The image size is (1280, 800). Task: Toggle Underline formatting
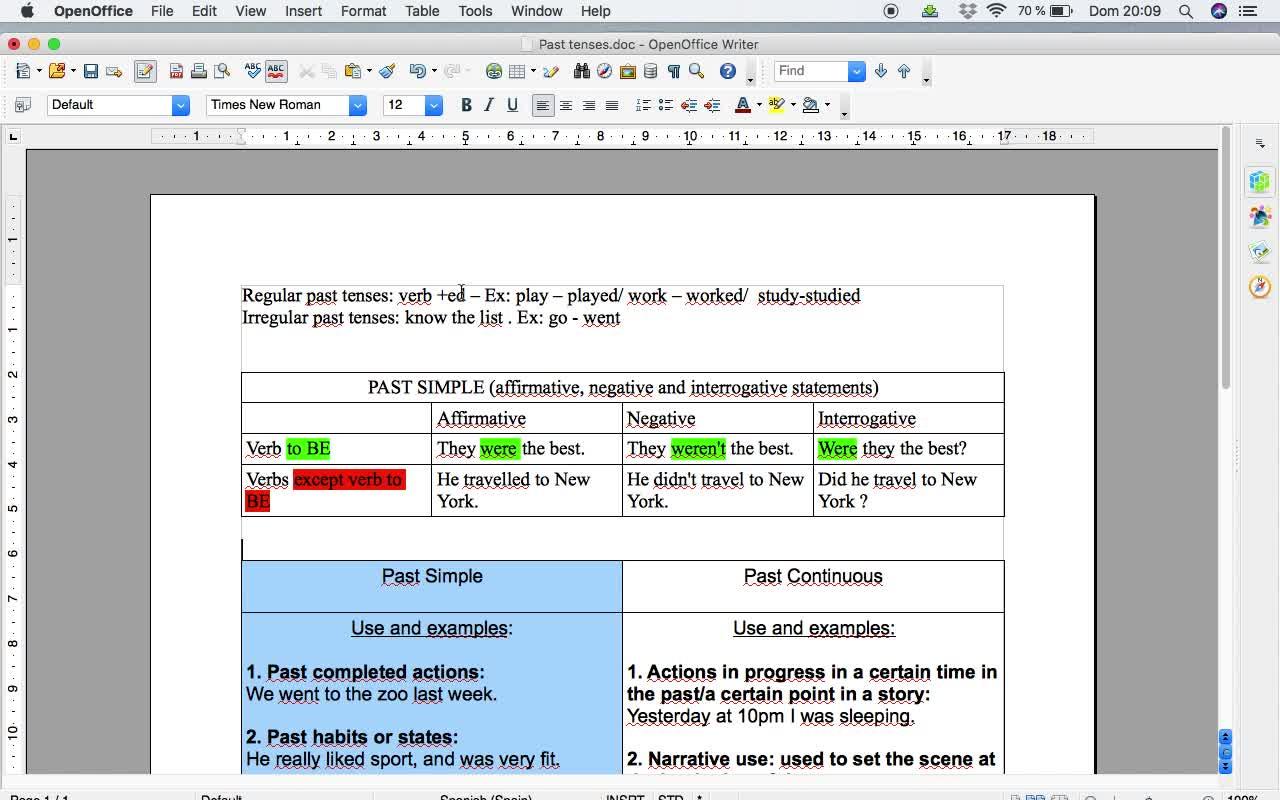pos(512,105)
